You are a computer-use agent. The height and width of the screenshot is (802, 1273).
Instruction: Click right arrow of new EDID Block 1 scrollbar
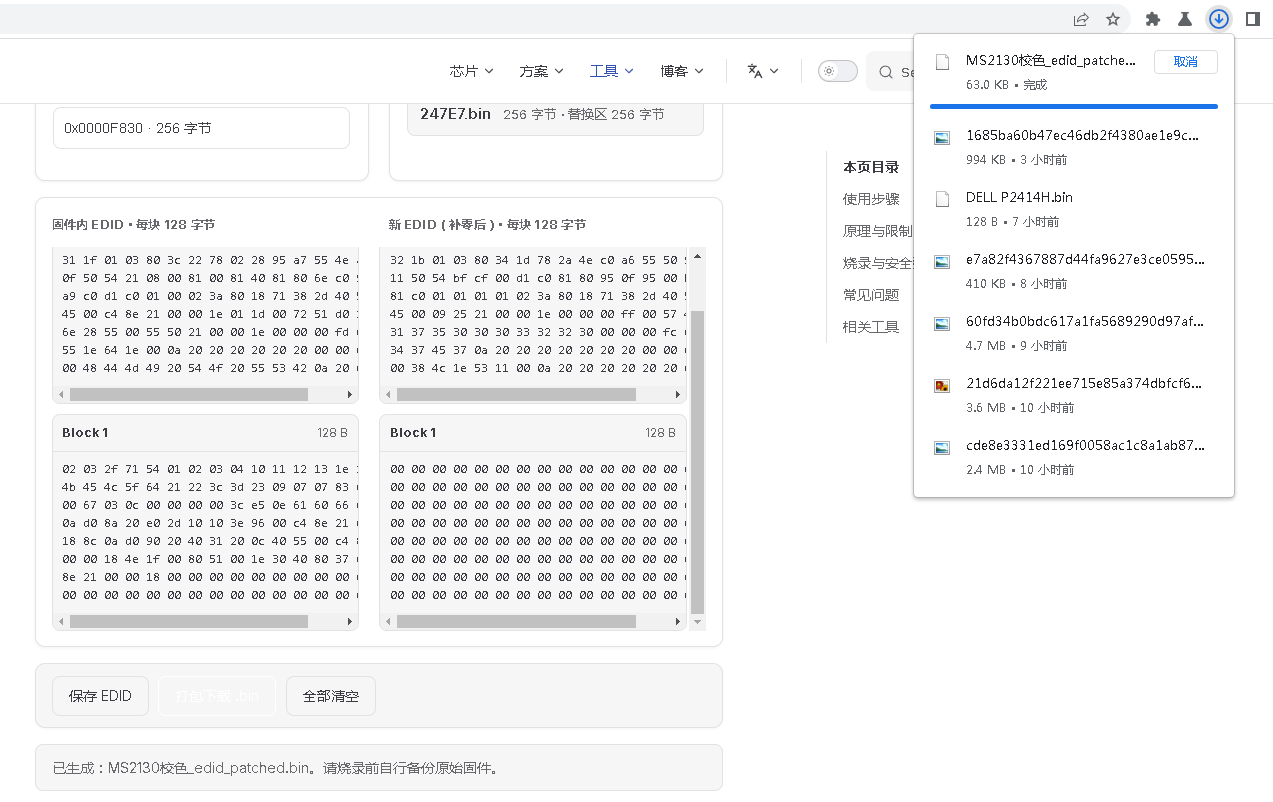[x=678, y=621]
